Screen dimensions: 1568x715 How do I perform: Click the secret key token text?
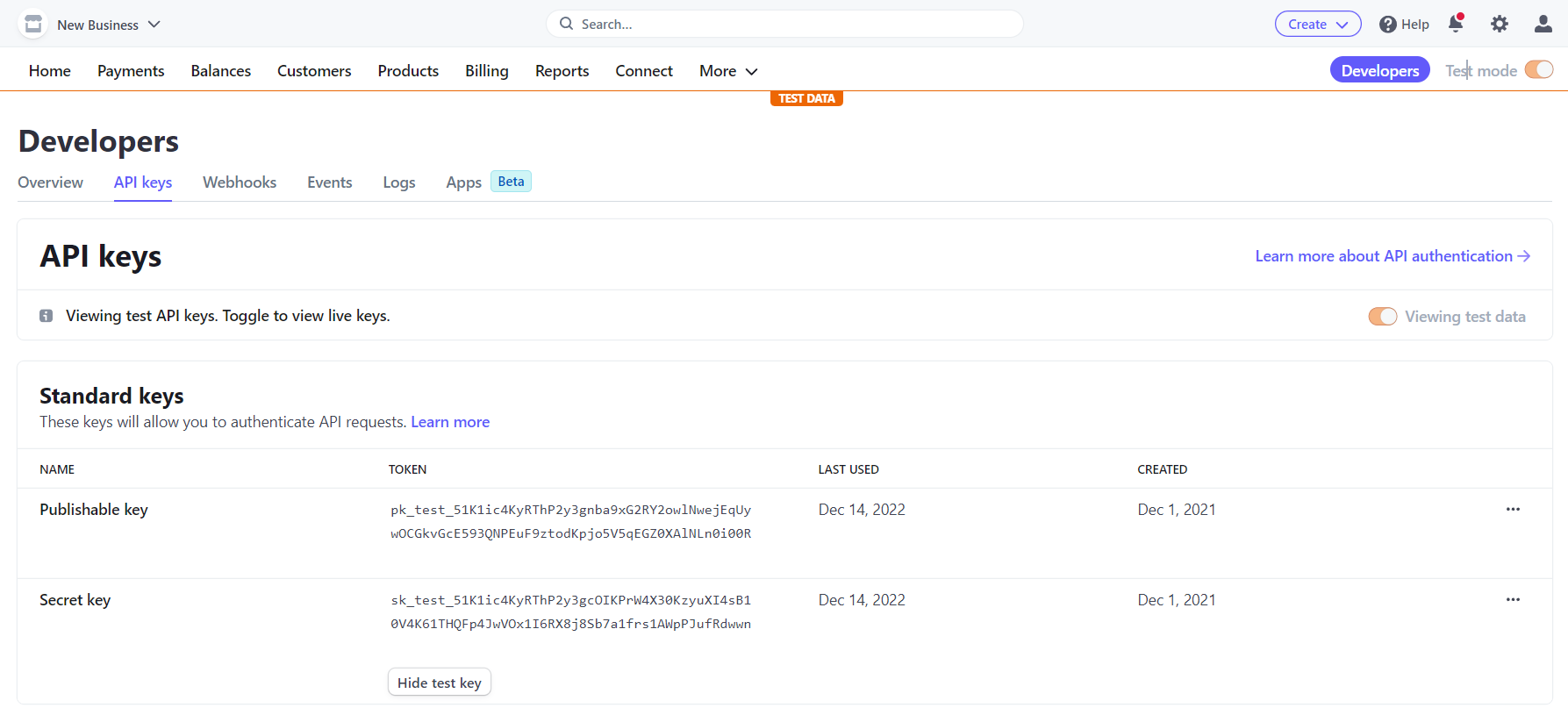(571, 611)
